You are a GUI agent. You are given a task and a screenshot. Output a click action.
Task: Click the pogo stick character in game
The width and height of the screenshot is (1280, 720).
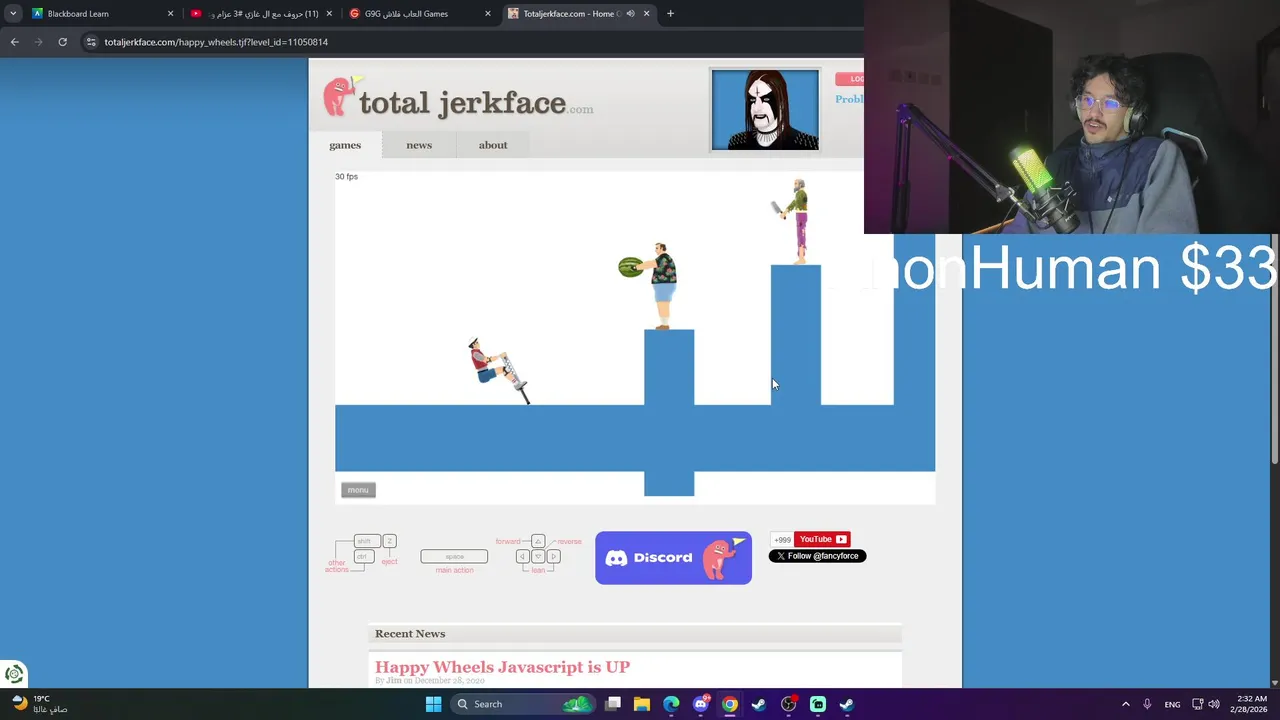click(497, 370)
